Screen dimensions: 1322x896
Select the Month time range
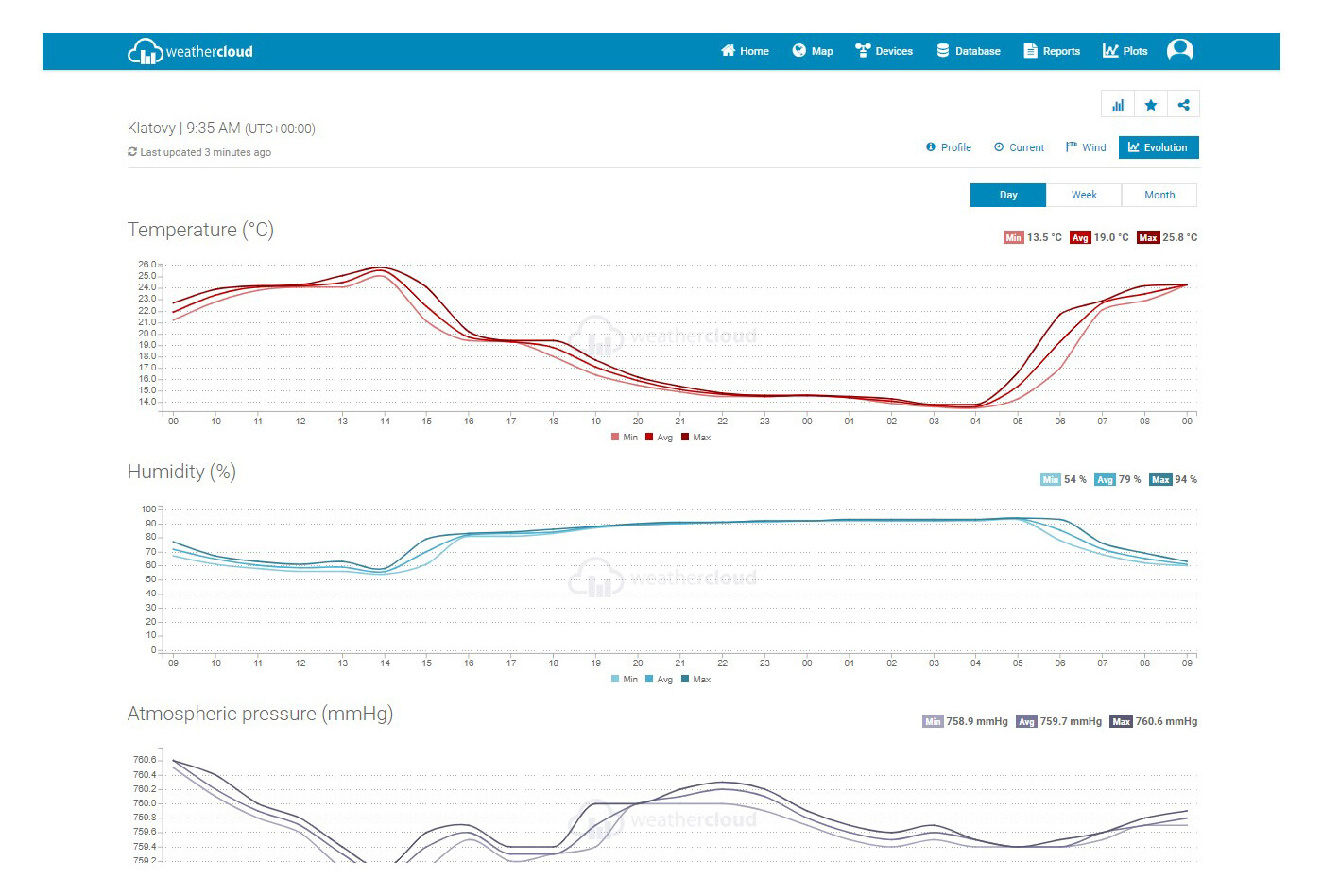[x=1159, y=195]
